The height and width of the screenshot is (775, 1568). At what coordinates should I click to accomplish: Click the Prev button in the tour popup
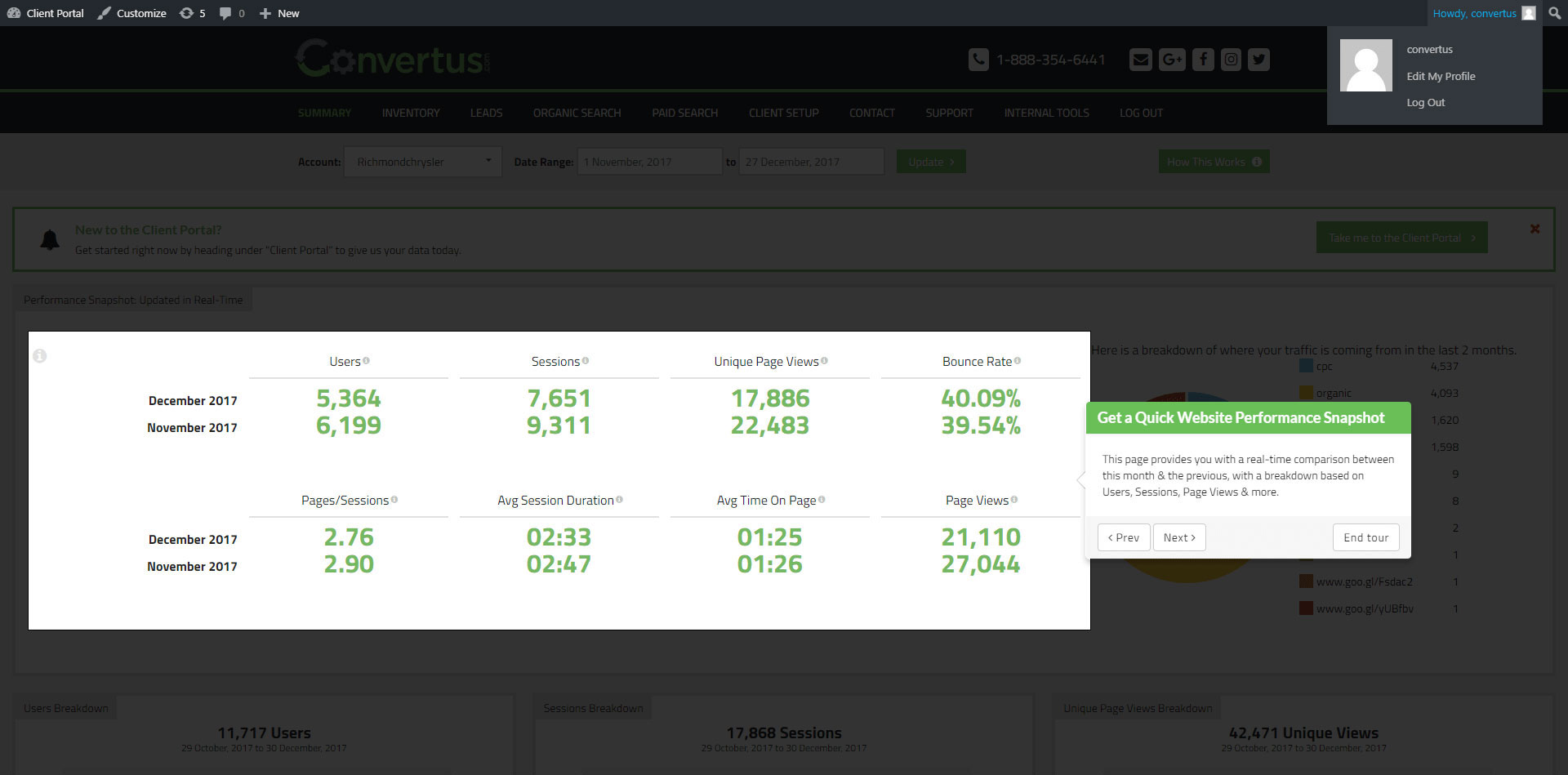[x=1124, y=537]
